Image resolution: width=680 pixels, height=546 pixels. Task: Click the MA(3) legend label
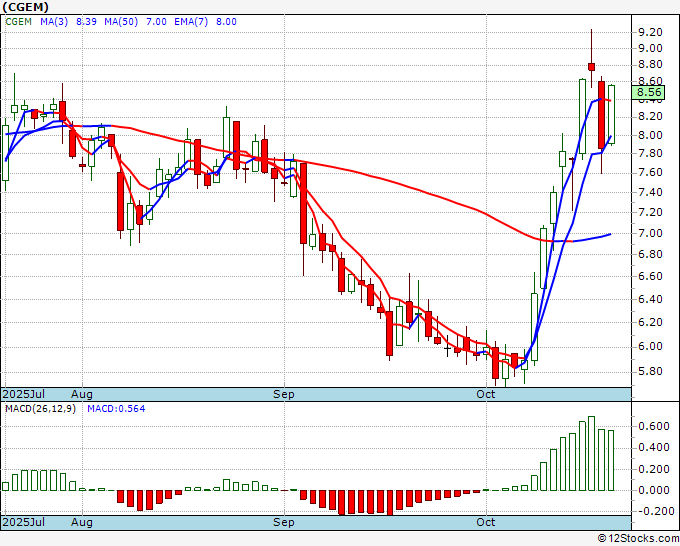tap(54, 22)
